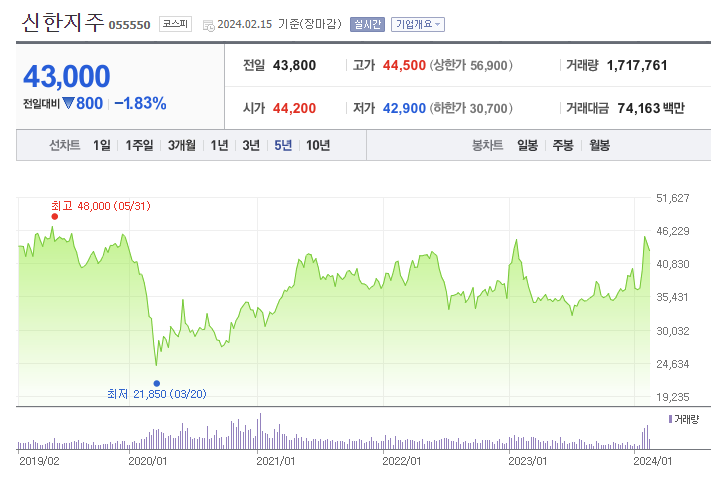Switch to 주봉 candlestick chart

(x=563, y=145)
